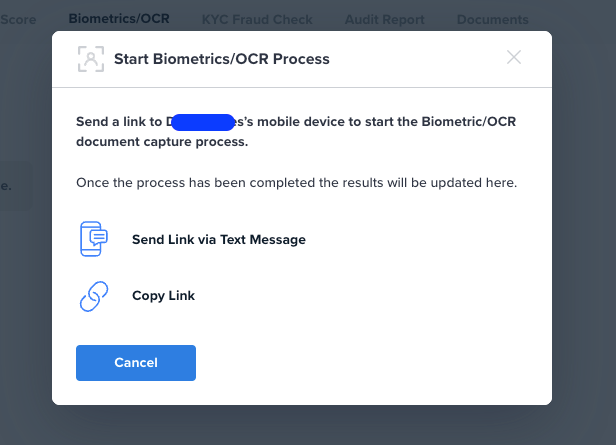Open the Audit Report tab

tap(384, 19)
